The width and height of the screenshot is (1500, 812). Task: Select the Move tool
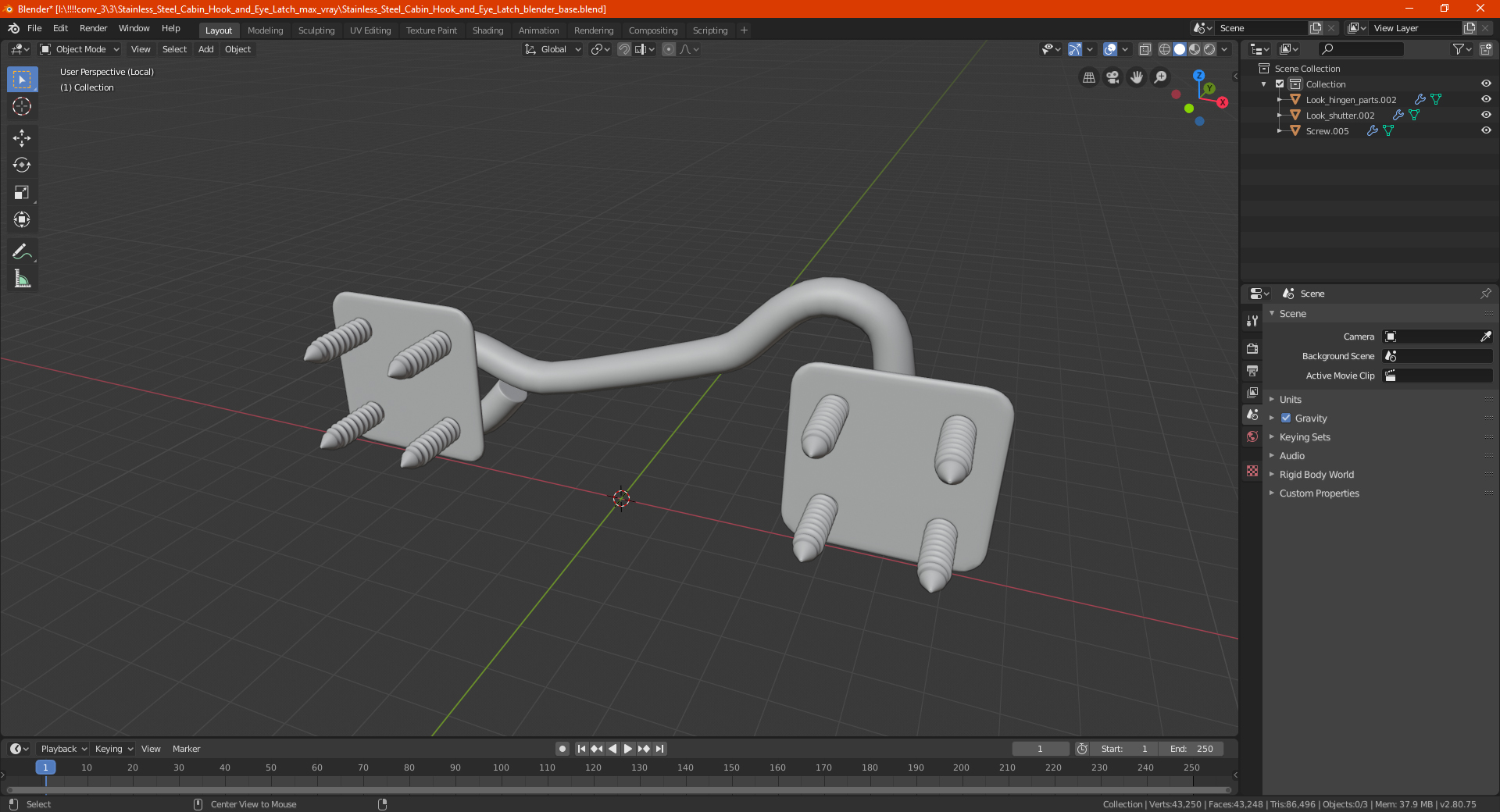tap(22, 138)
